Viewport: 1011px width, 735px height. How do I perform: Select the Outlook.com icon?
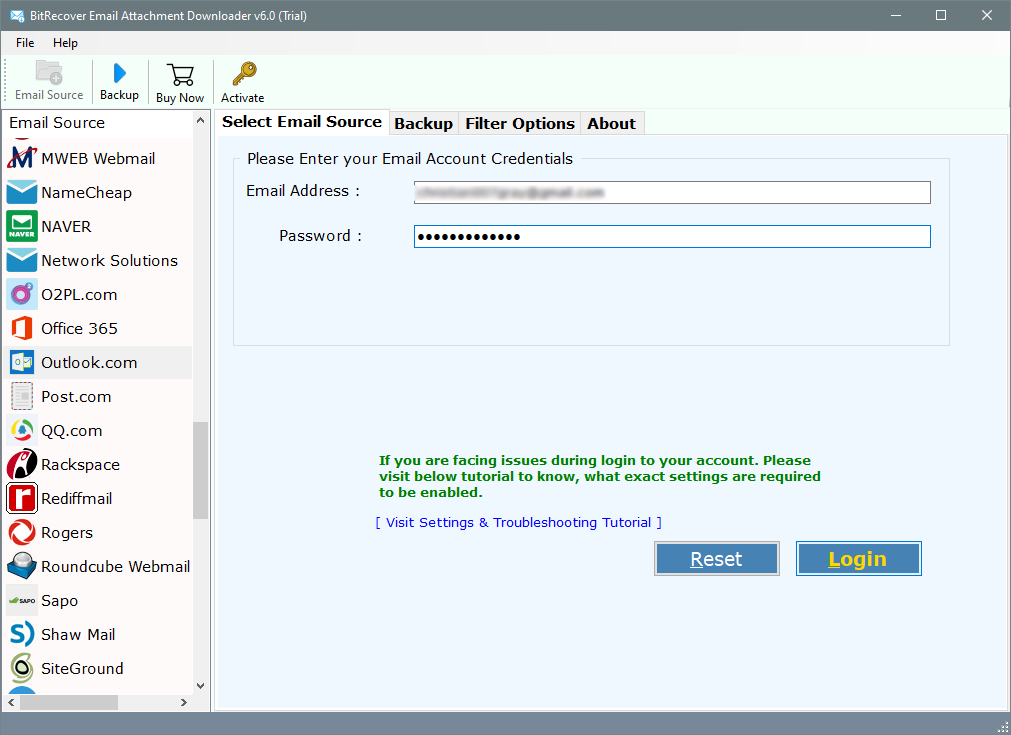tap(22, 362)
